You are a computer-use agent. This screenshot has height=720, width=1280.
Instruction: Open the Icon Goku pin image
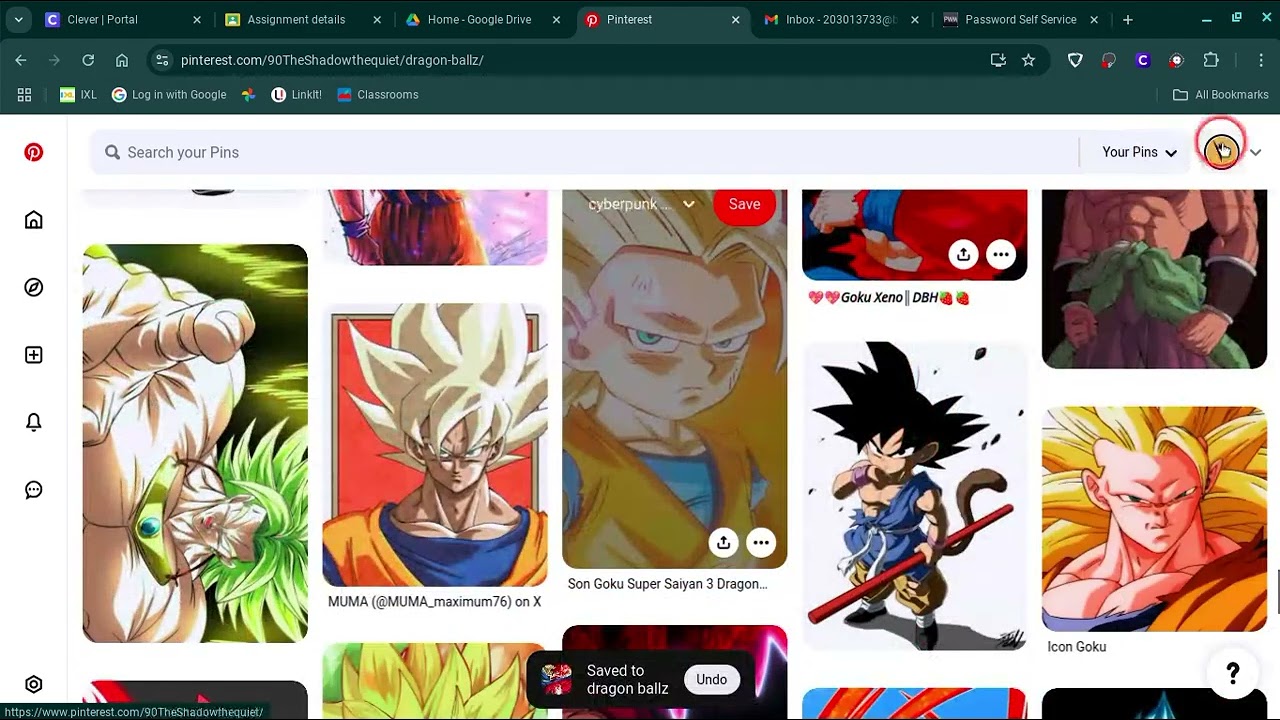coord(1154,519)
